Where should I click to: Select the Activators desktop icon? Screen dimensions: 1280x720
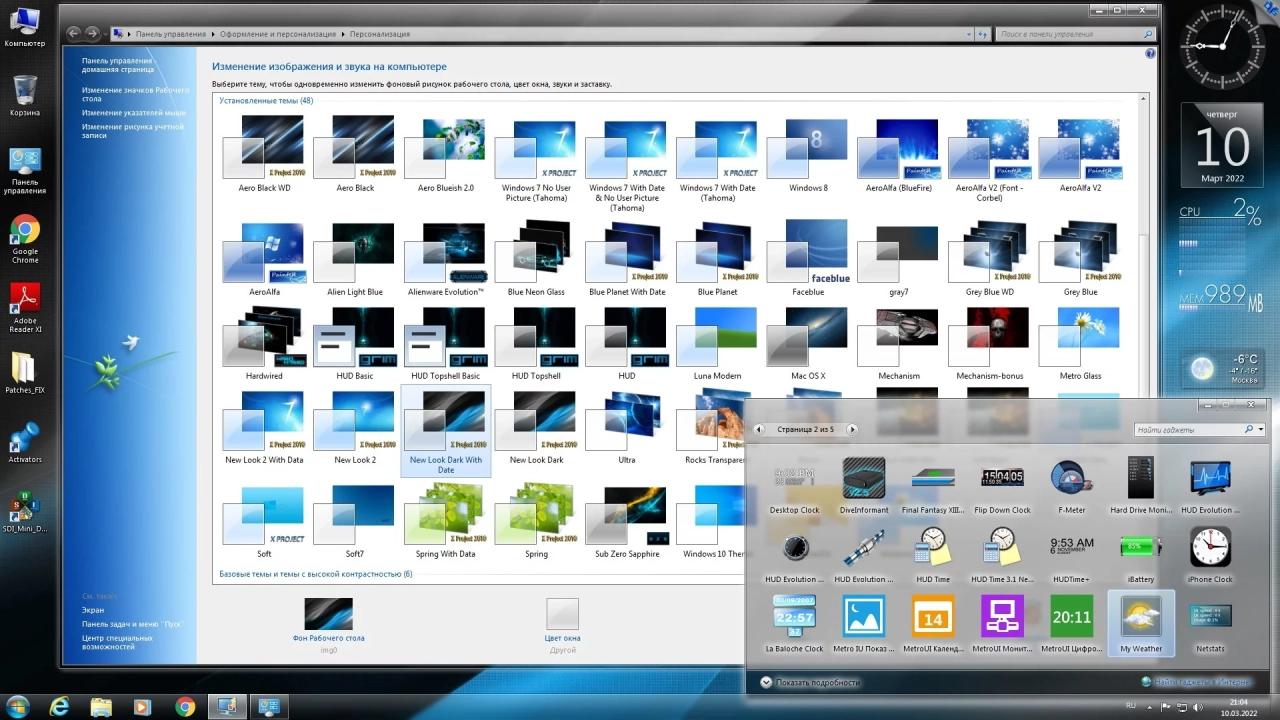pyautogui.click(x=25, y=442)
